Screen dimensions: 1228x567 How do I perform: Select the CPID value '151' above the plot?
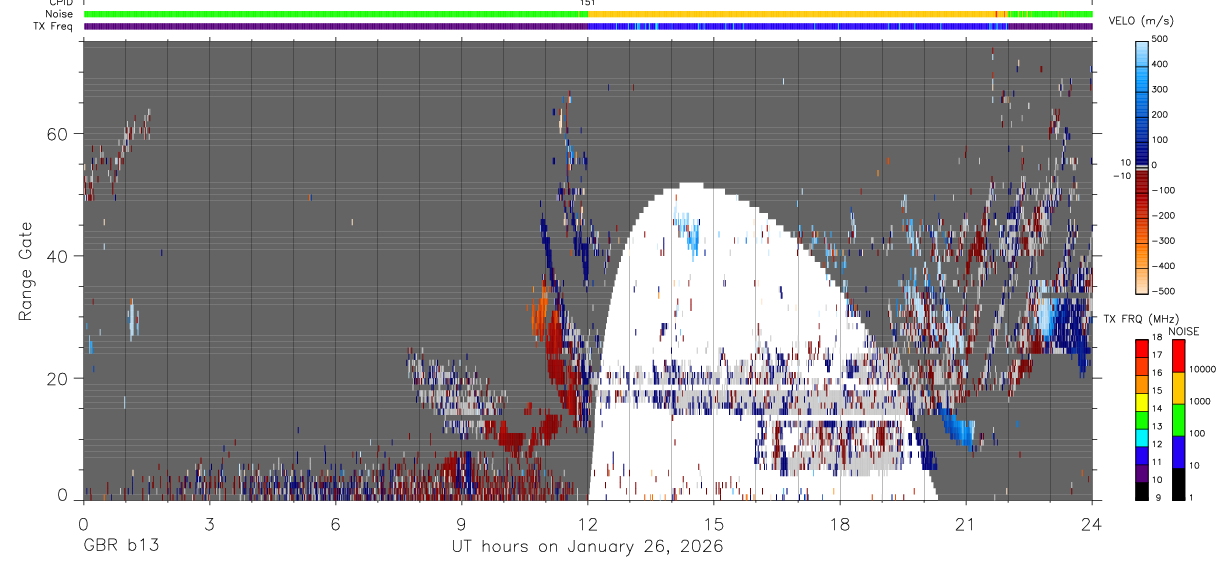pyautogui.click(x=588, y=3)
